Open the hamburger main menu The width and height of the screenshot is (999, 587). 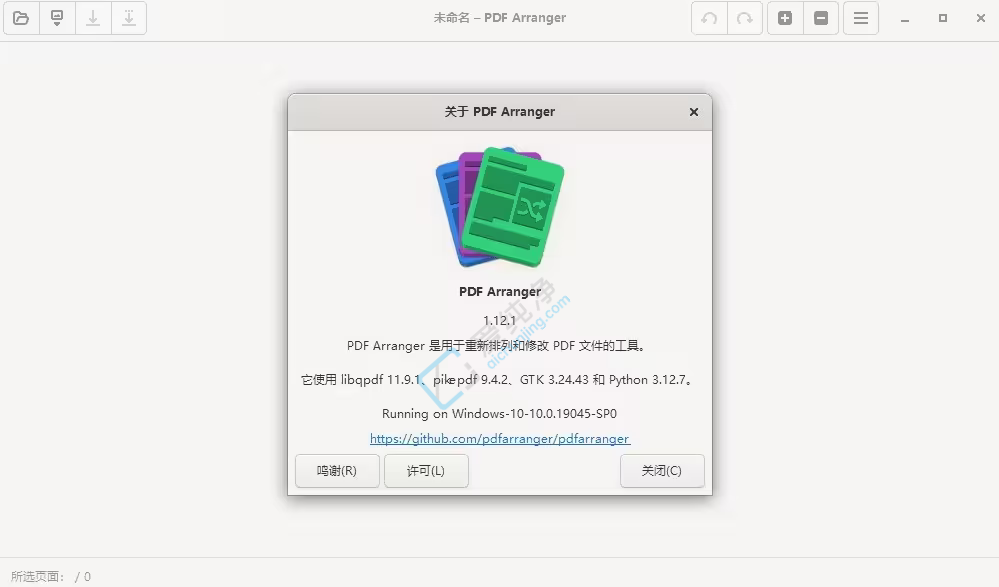(861, 18)
